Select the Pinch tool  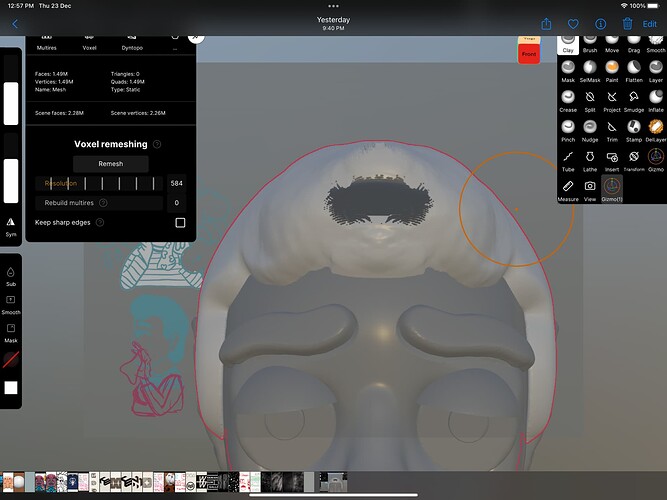coord(568,131)
